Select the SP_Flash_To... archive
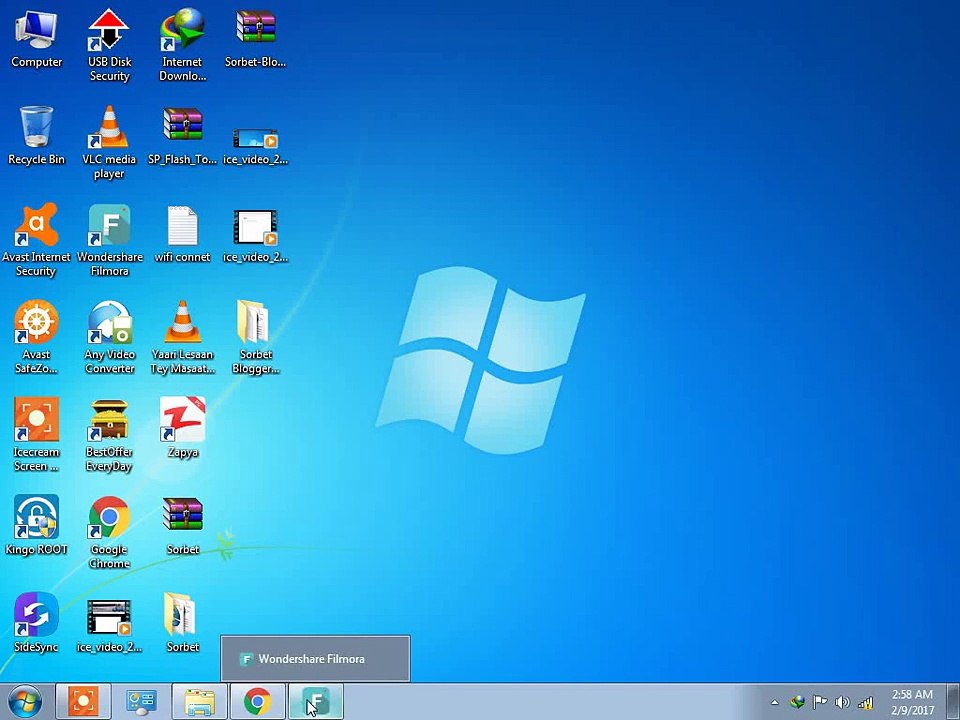 coord(182,136)
